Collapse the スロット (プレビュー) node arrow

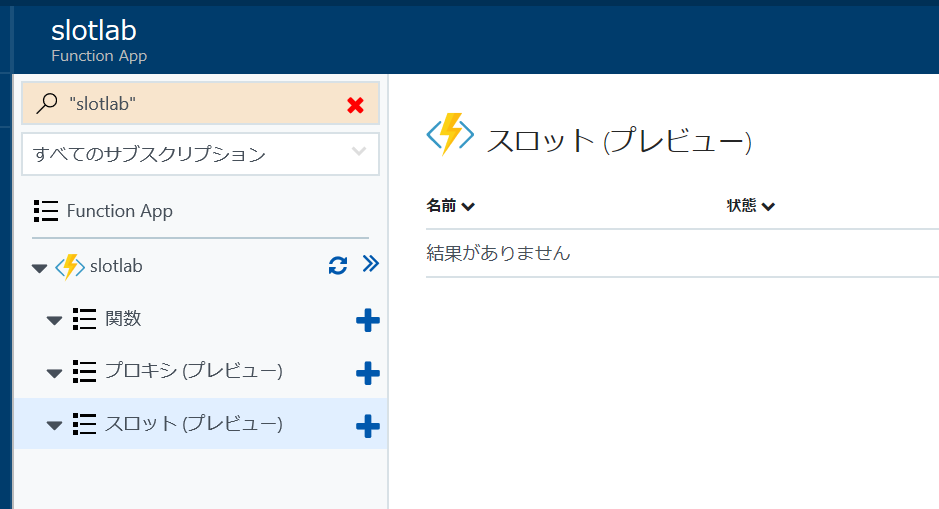pyautogui.click(x=54, y=426)
